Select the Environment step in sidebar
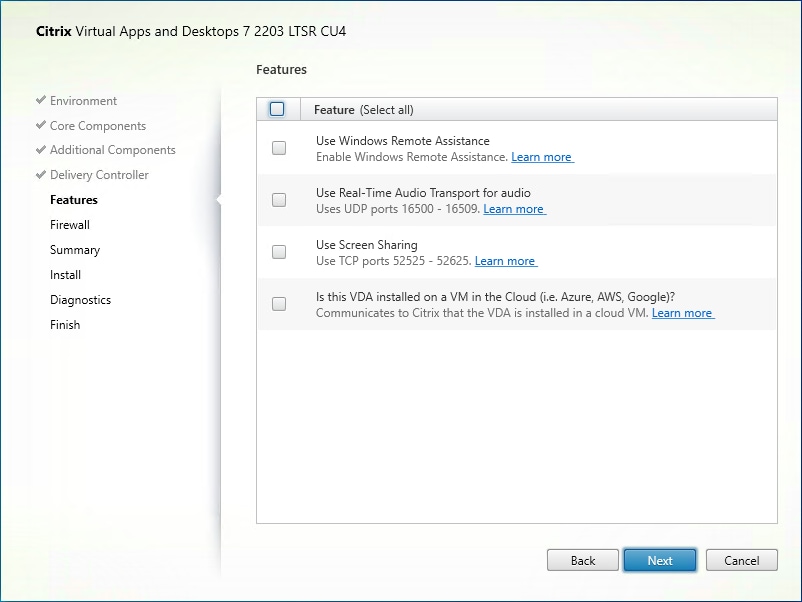This screenshot has width=802, height=602. 83,101
